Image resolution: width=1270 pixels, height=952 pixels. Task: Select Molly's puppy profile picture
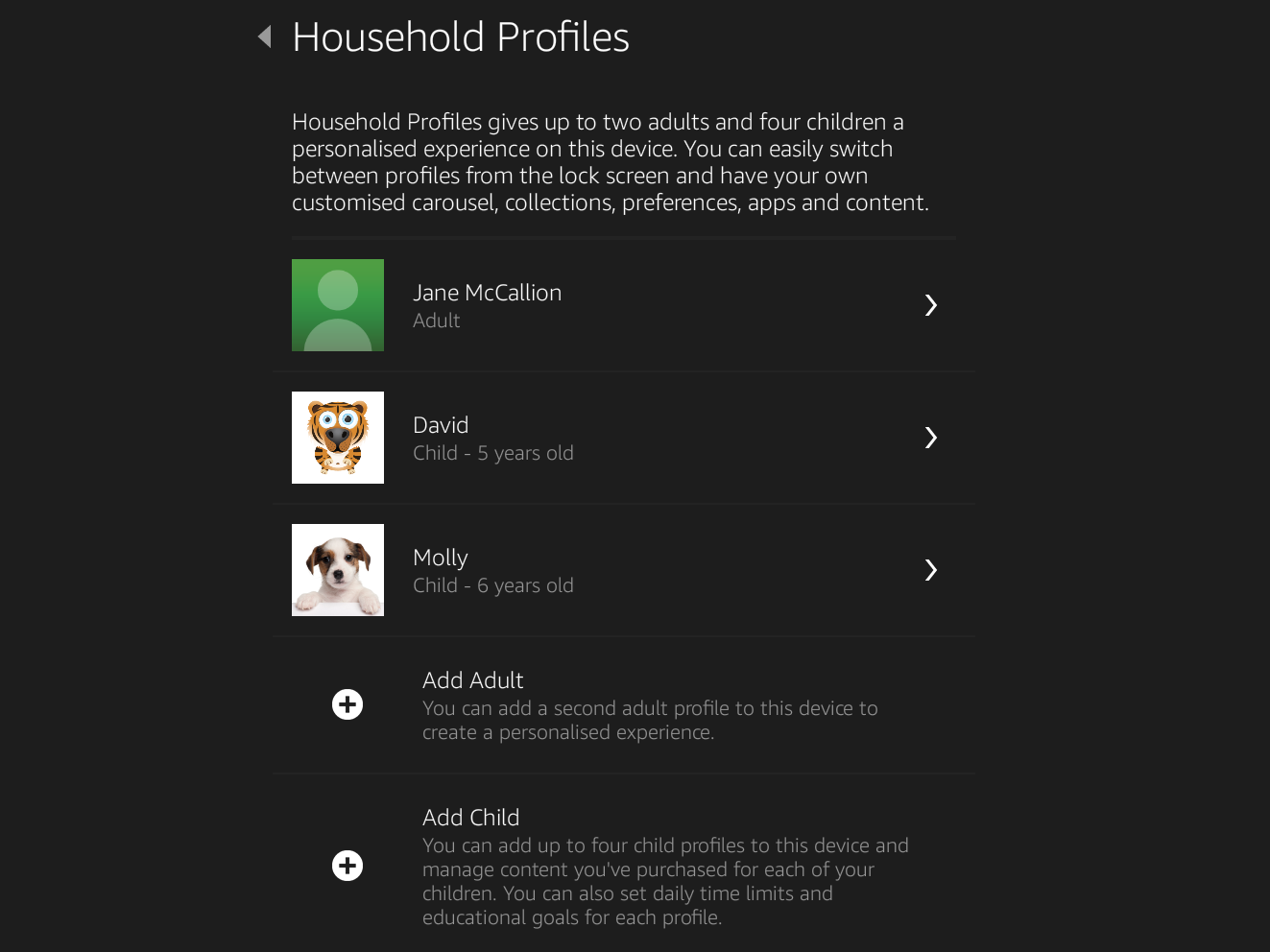[x=338, y=570]
